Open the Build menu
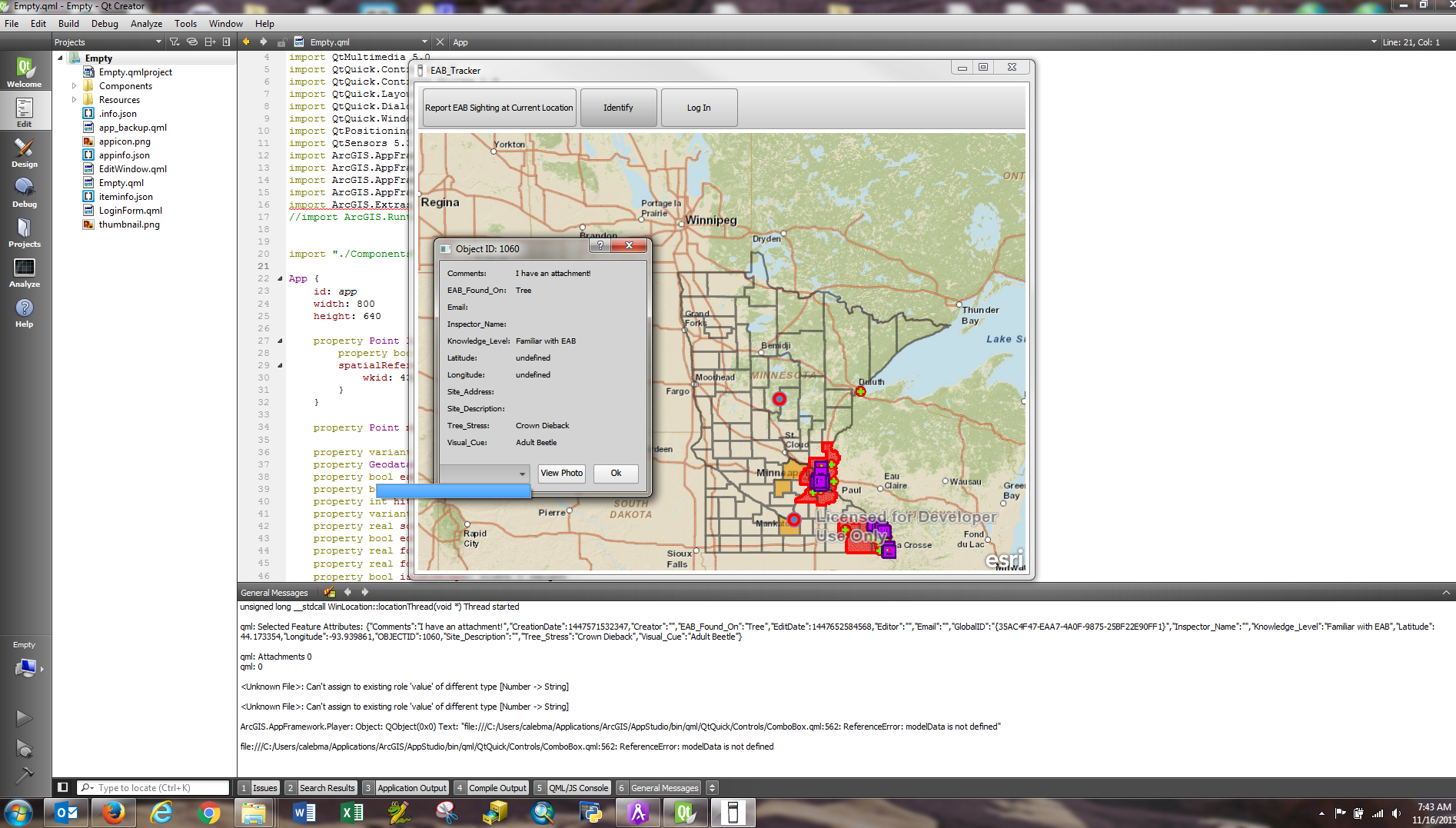Image resolution: width=1456 pixels, height=828 pixels. click(68, 24)
